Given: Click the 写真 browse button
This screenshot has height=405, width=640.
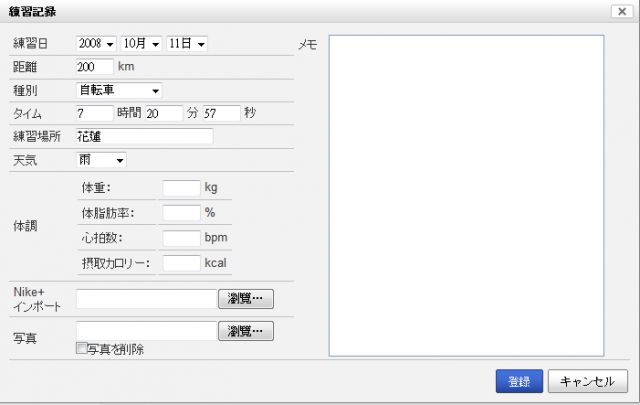Looking at the screenshot, I should [246, 331].
